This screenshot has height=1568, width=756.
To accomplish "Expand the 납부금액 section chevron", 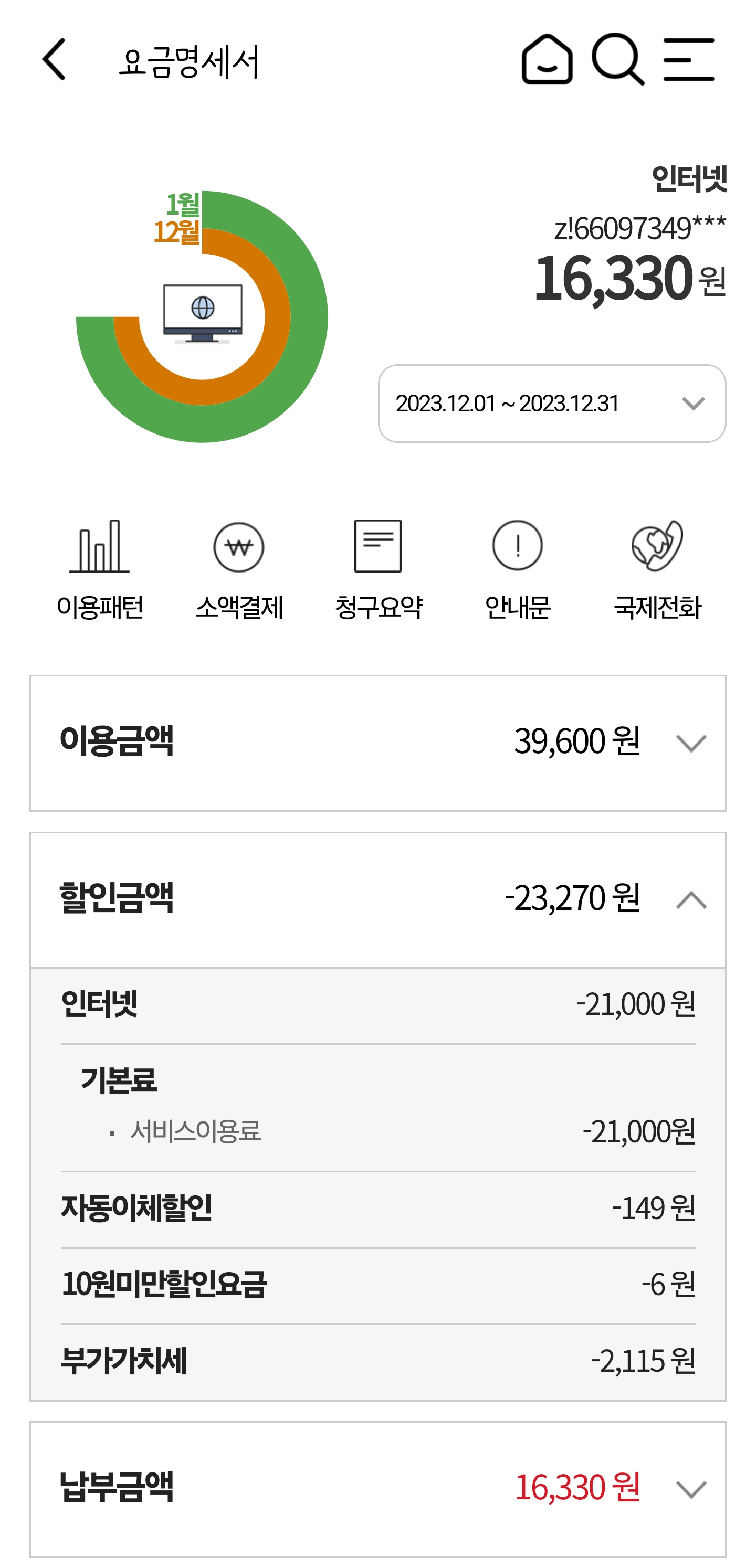I will (x=691, y=1489).
